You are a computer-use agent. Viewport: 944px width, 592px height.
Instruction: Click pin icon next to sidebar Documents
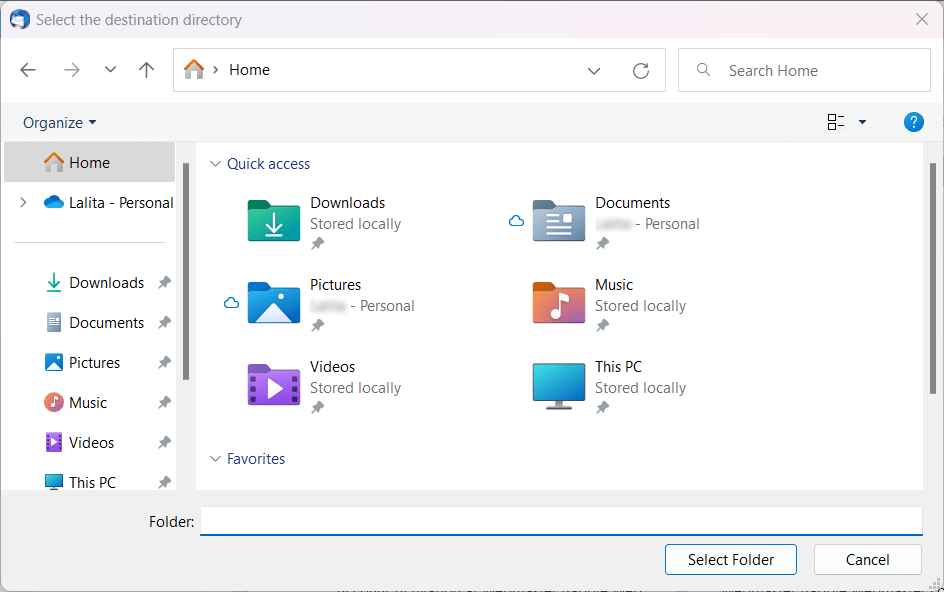click(x=164, y=323)
